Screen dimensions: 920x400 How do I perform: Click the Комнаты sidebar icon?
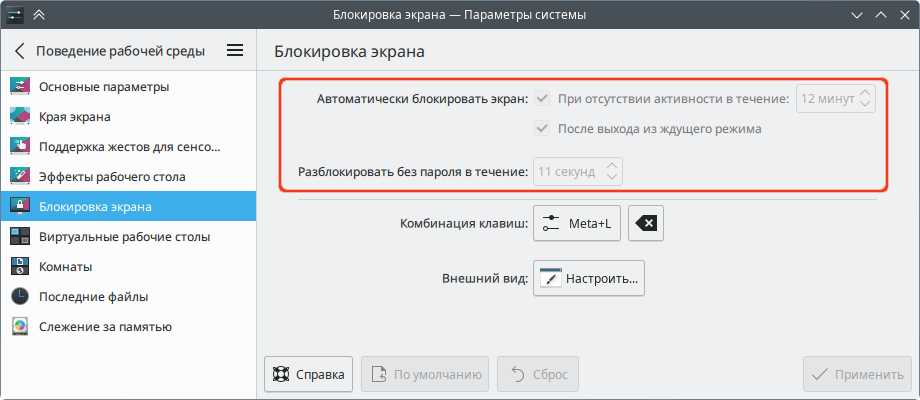[x=20, y=267]
